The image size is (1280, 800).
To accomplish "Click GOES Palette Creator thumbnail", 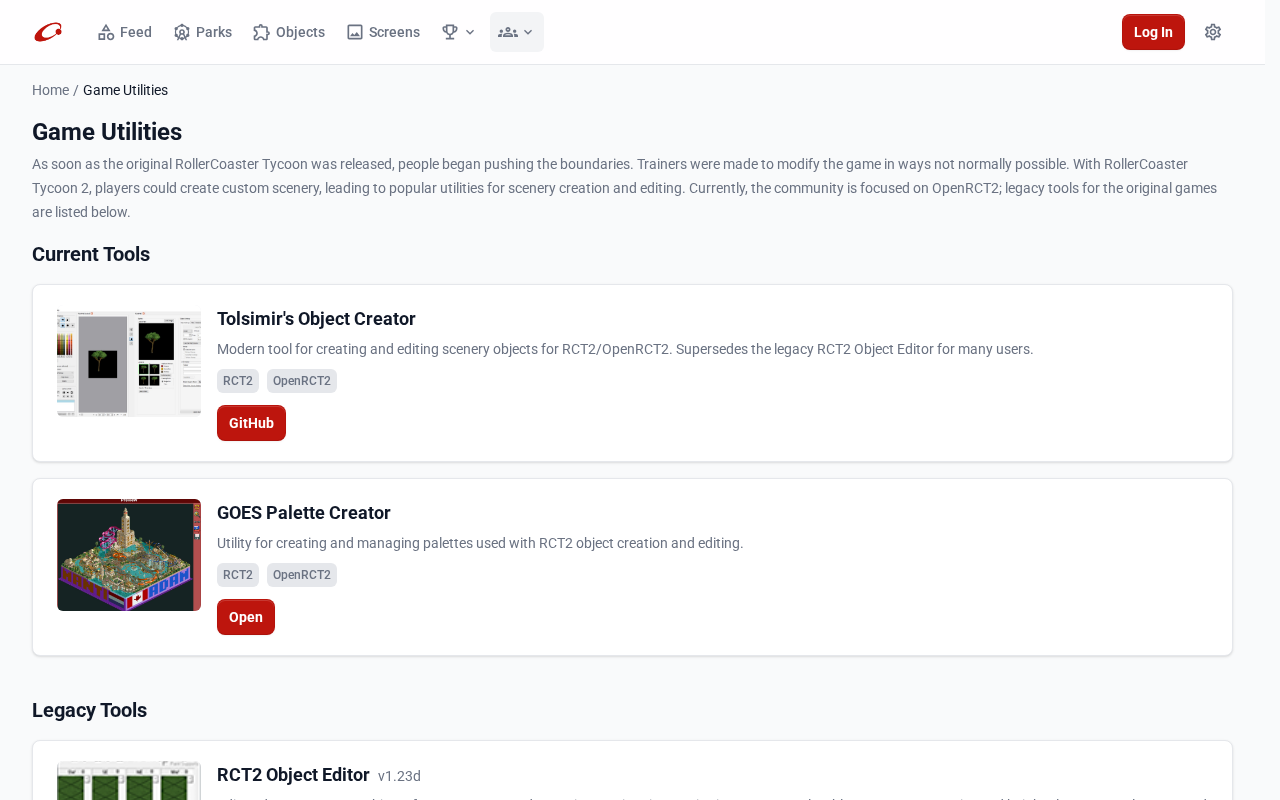I will [x=129, y=555].
